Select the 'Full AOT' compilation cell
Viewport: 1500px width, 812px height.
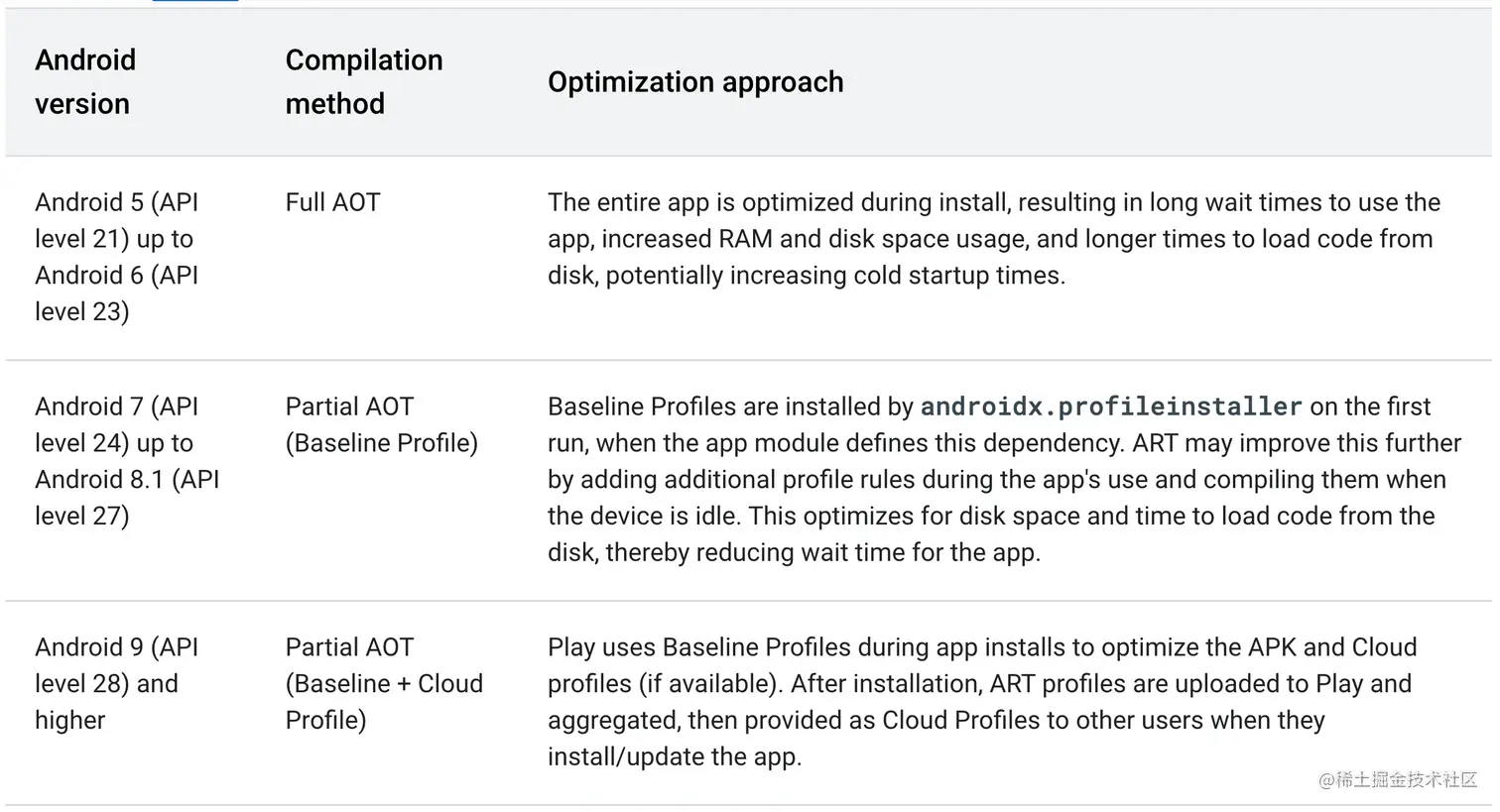[332, 202]
